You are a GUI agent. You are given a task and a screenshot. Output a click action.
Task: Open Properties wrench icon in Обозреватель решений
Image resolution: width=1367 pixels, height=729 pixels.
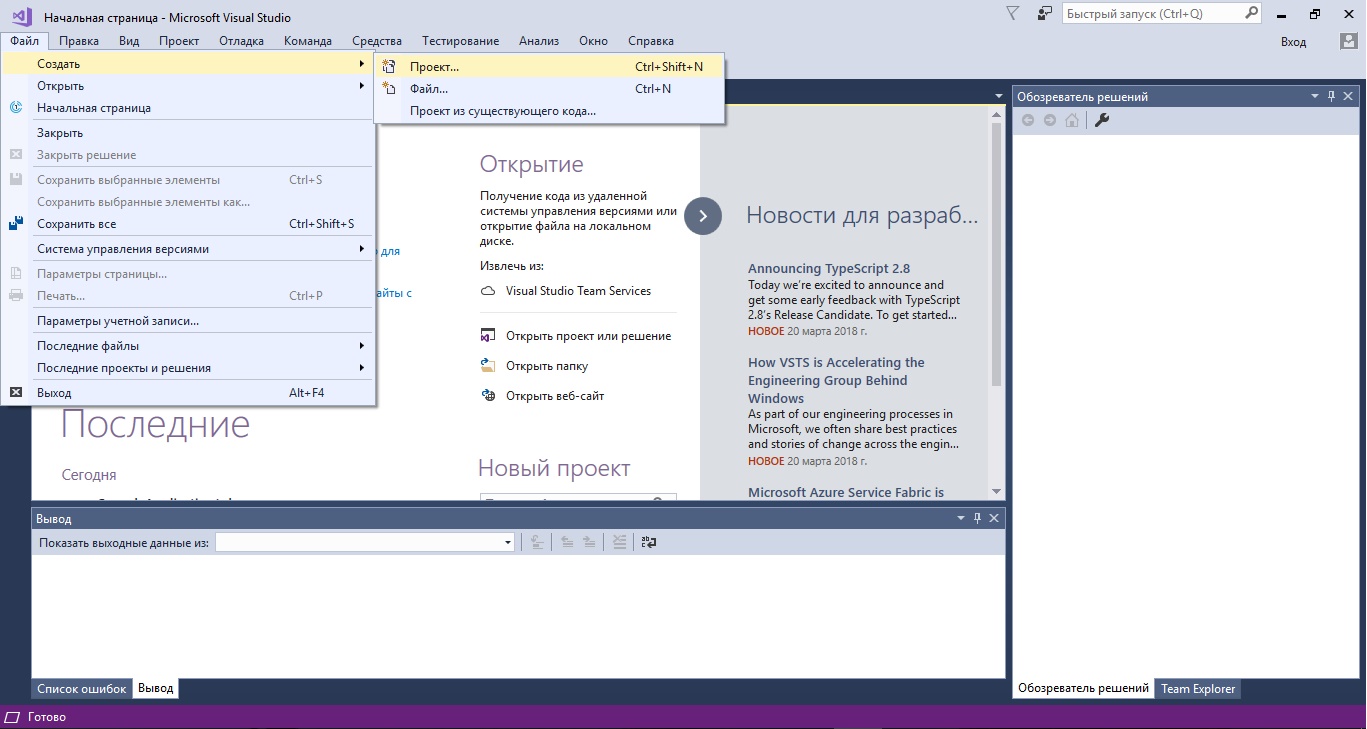tap(1102, 120)
